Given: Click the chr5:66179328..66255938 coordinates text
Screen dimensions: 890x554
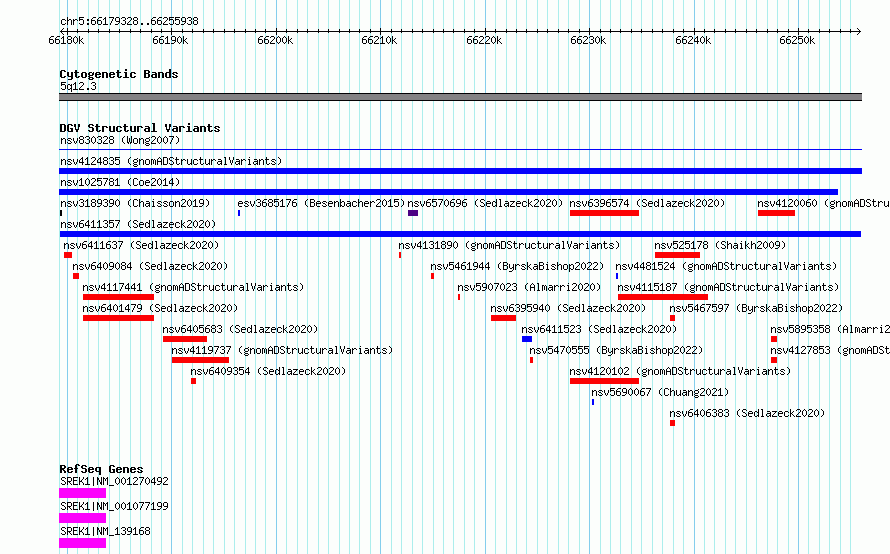Looking at the screenshot, I should click(x=129, y=22).
